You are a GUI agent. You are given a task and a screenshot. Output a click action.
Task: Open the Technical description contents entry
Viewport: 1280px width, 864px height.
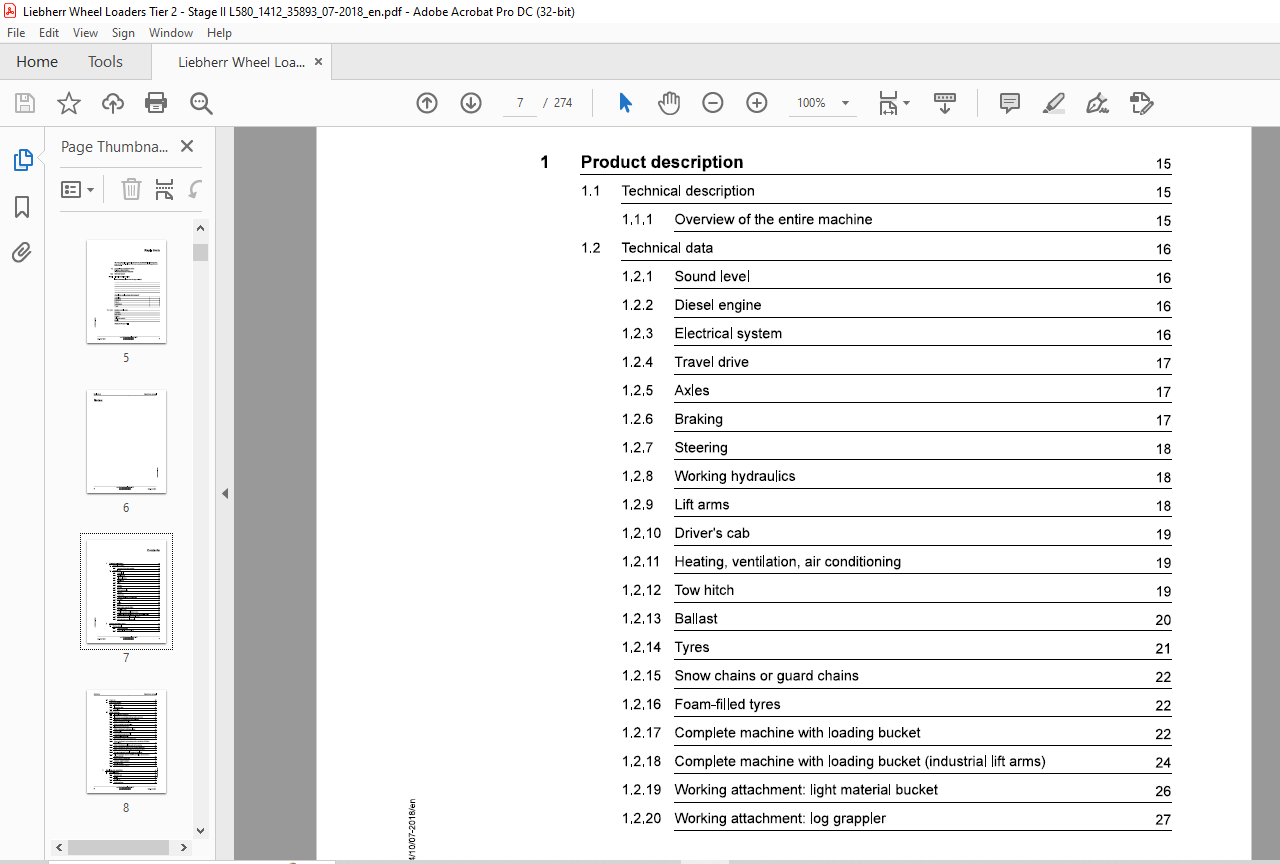pos(688,191)
